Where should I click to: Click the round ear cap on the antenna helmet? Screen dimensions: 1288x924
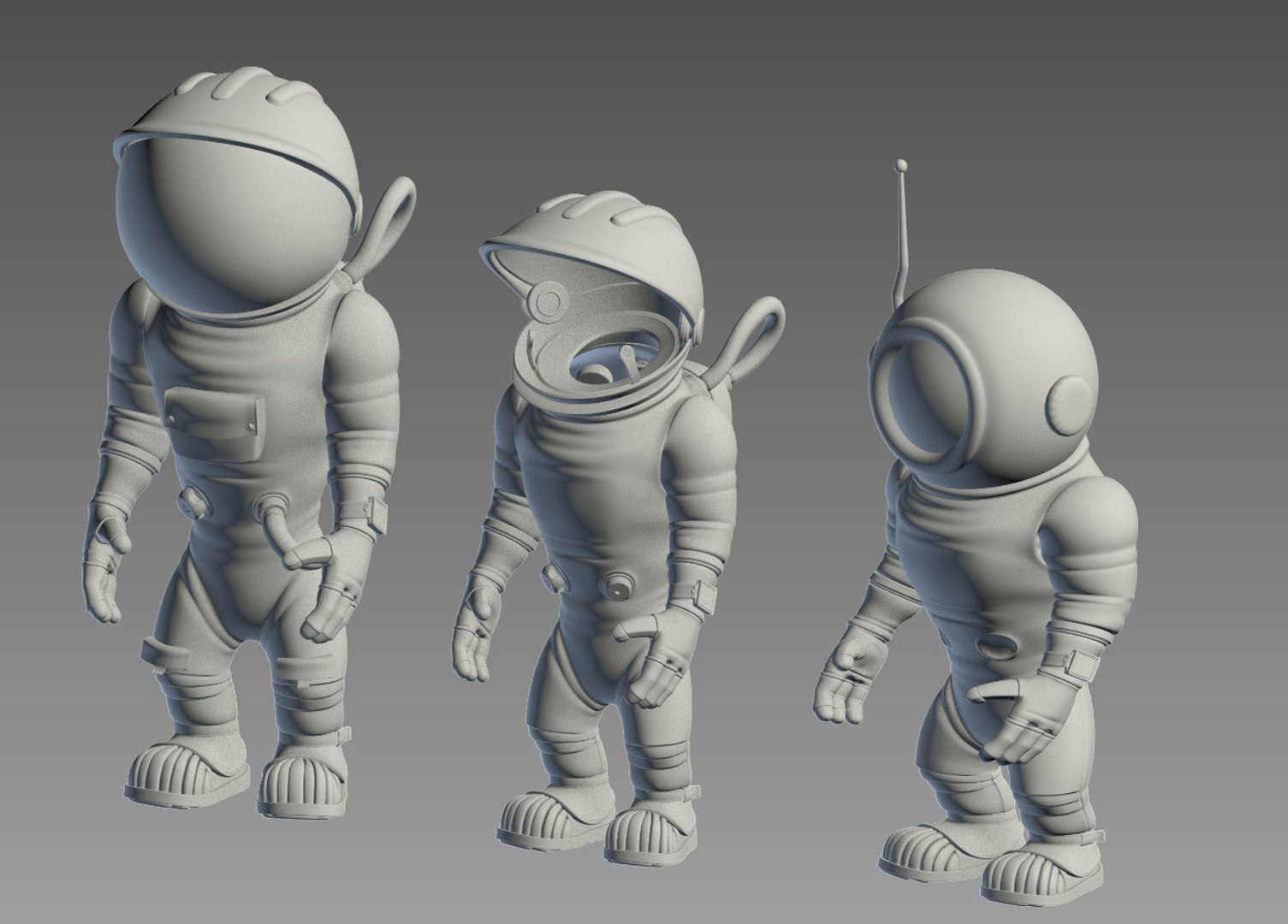tap(1070, 406)
